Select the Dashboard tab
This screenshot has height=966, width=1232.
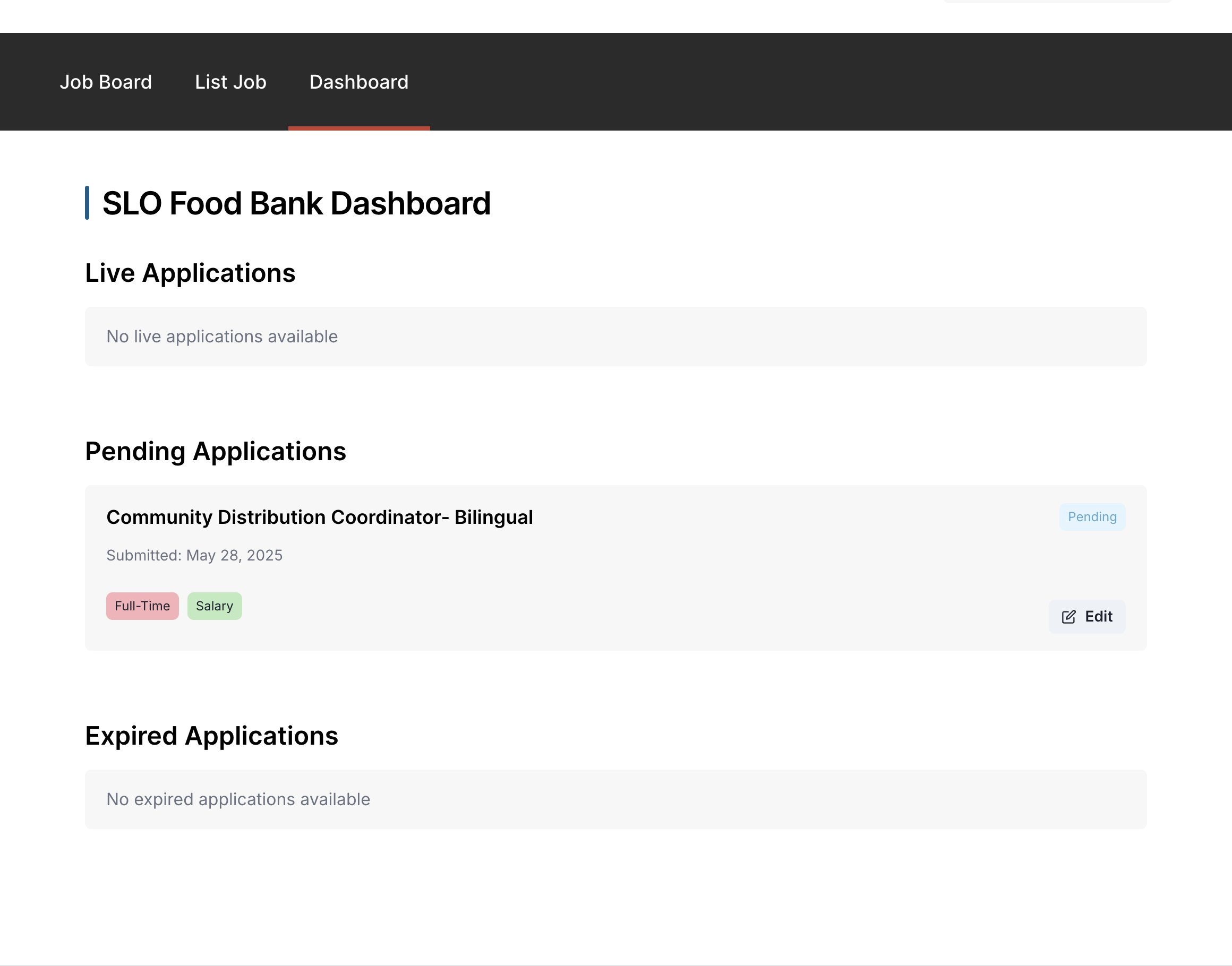359,82
